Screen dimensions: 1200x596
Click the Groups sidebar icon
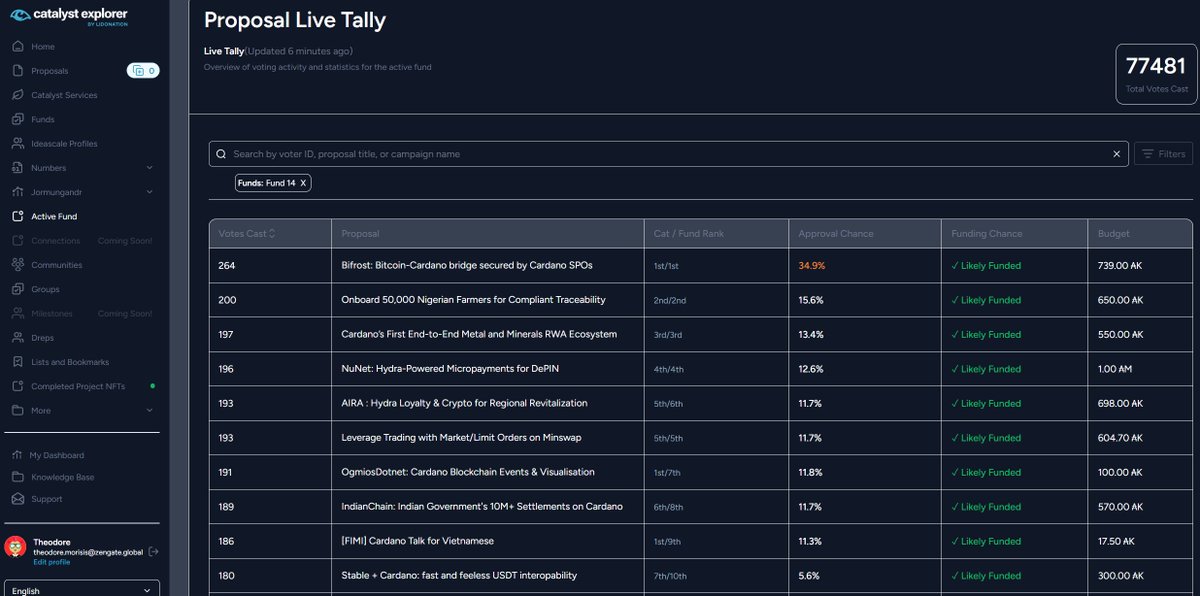coord(17,289)
